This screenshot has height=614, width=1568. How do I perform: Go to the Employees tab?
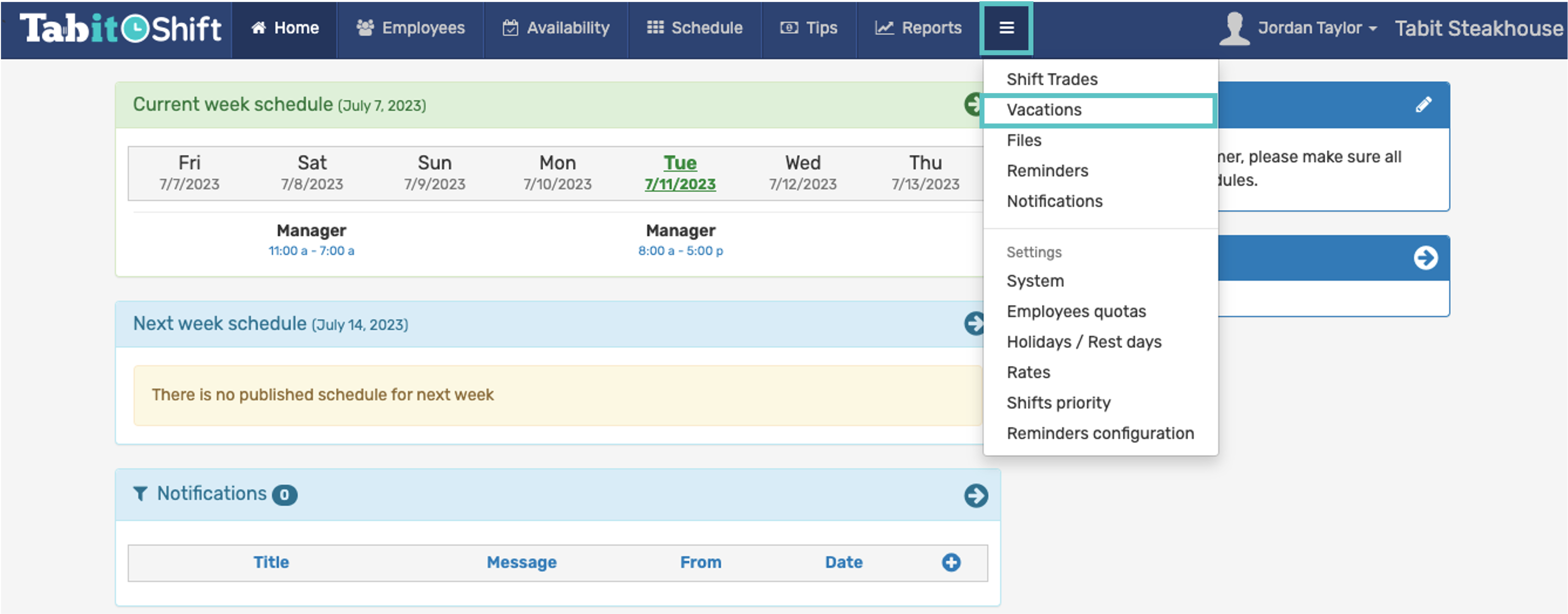(x=411, y=28)
